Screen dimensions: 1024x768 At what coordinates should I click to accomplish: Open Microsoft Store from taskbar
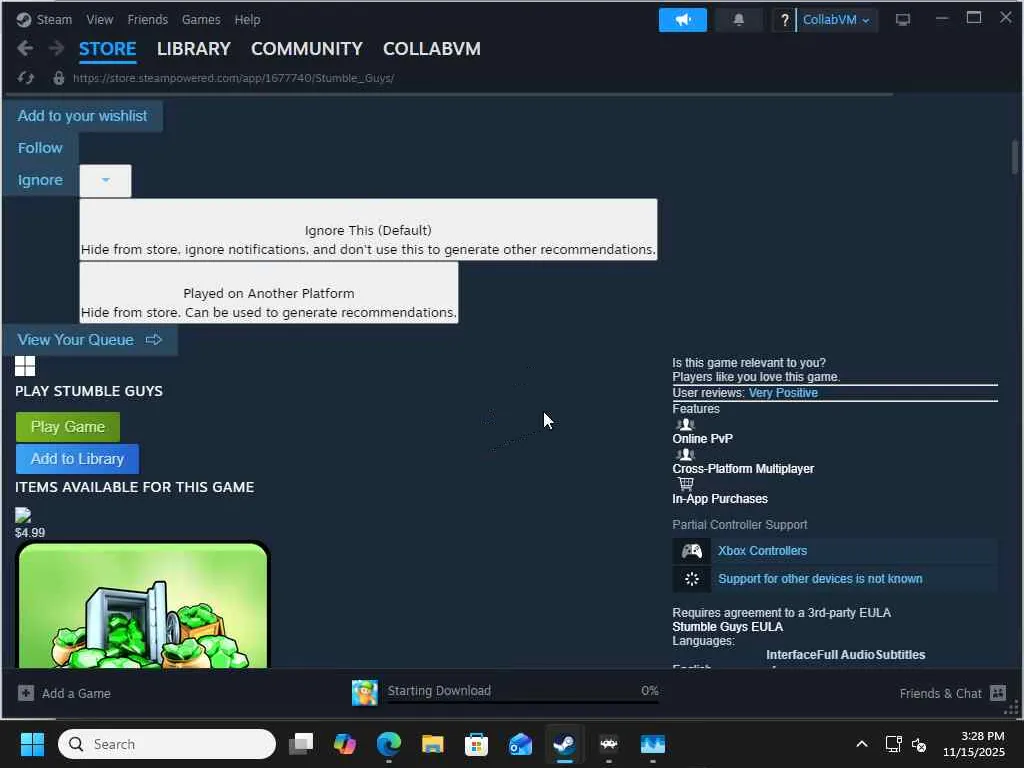coord(476,744)
